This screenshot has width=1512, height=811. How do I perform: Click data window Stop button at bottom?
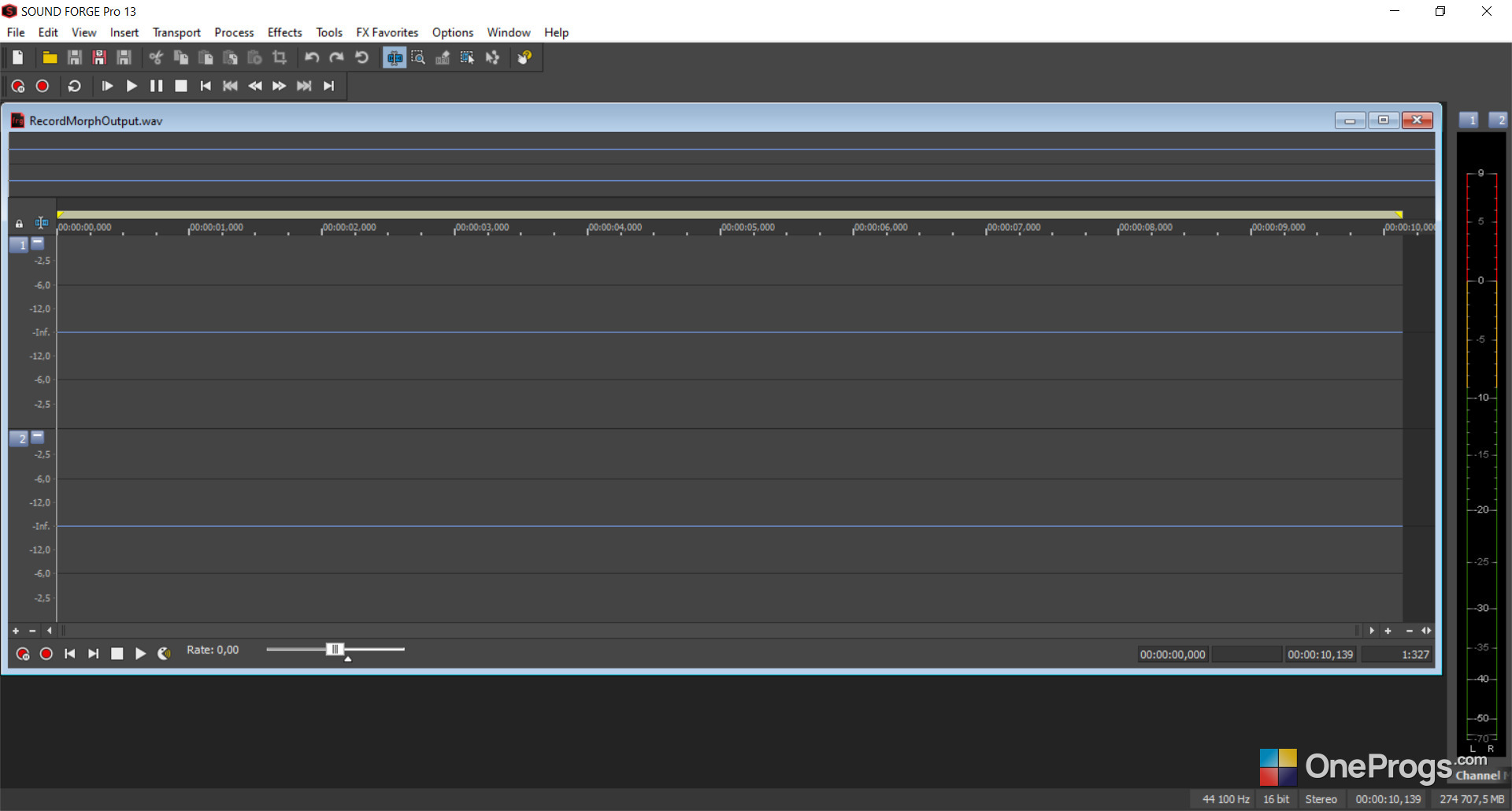pyautogui.click(x=117, y=654)
